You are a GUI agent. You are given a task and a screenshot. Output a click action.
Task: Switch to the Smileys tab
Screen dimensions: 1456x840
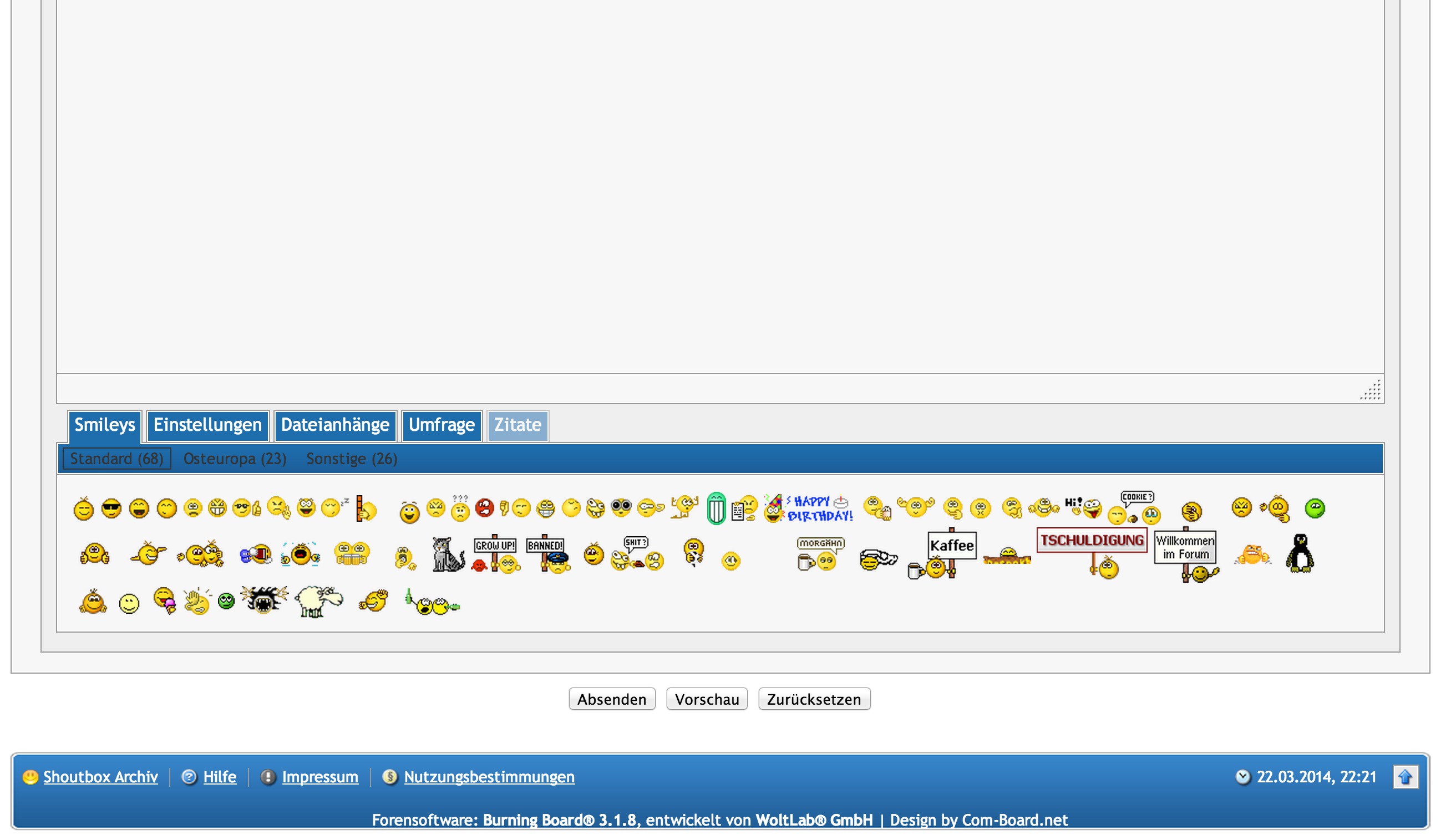pyautogui.click(x=104, y=425)
